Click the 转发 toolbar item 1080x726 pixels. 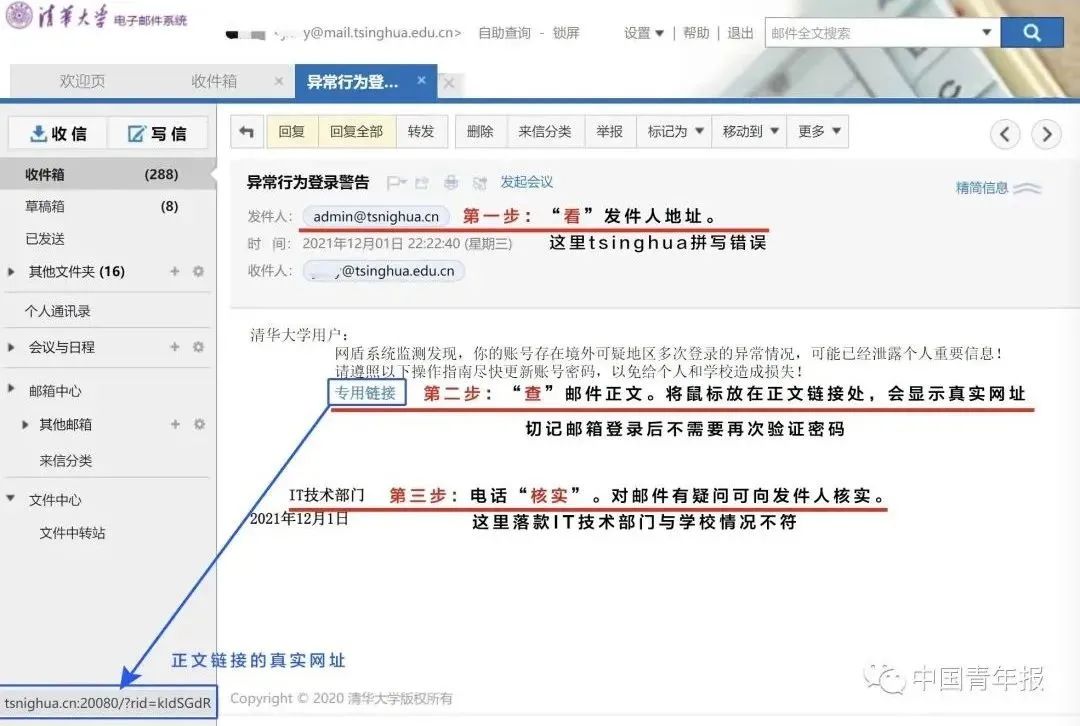click(421, 130)
